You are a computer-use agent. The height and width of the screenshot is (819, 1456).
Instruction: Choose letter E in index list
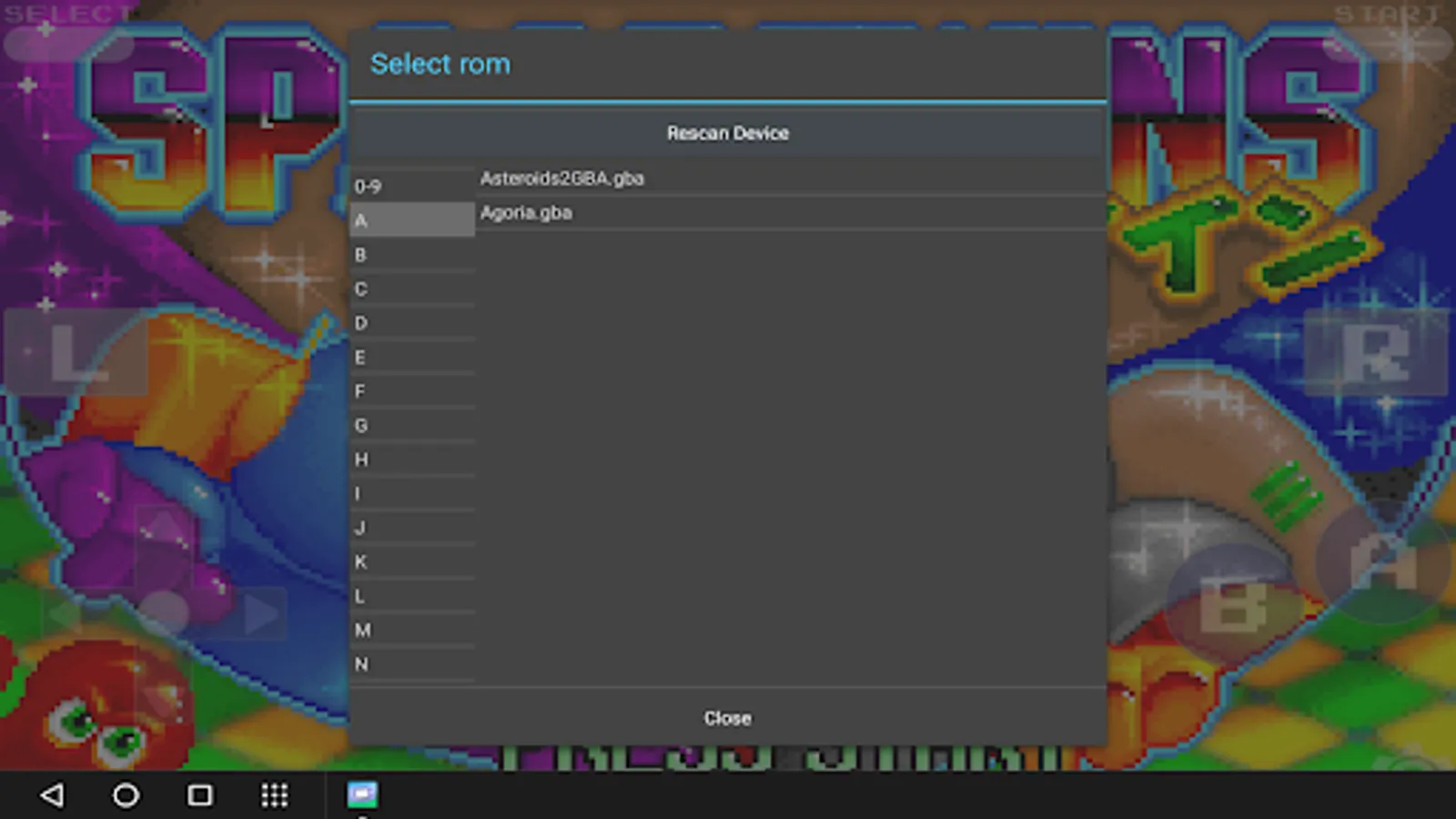point(412,357)
